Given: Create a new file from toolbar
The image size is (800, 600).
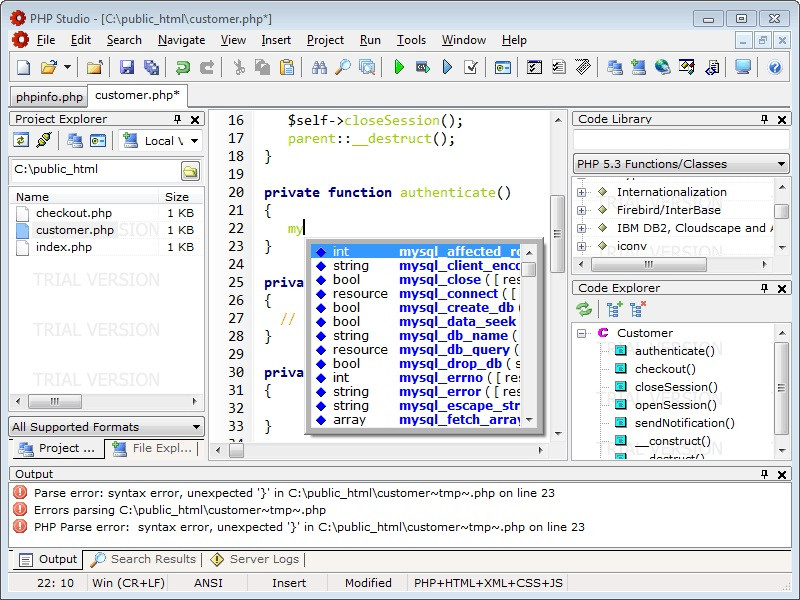Looking at the screenshot, I should [x=23, y=67].
